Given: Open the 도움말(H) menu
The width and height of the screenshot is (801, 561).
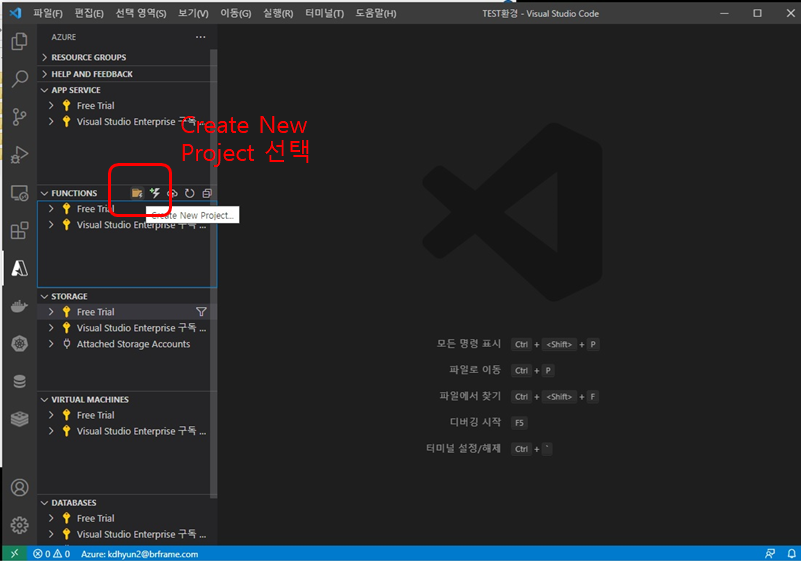Looking at the screenshot, I should [x=375, y=13].
